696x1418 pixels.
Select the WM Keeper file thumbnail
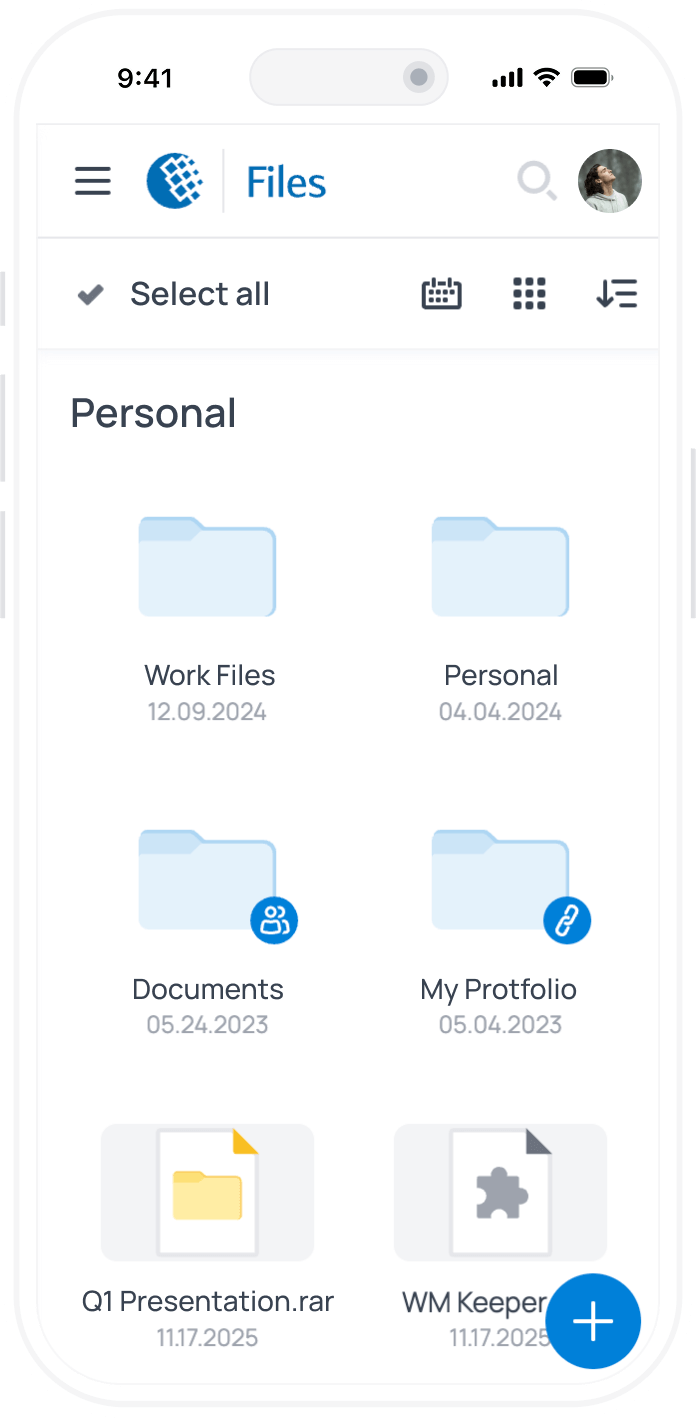point(500,1192)
